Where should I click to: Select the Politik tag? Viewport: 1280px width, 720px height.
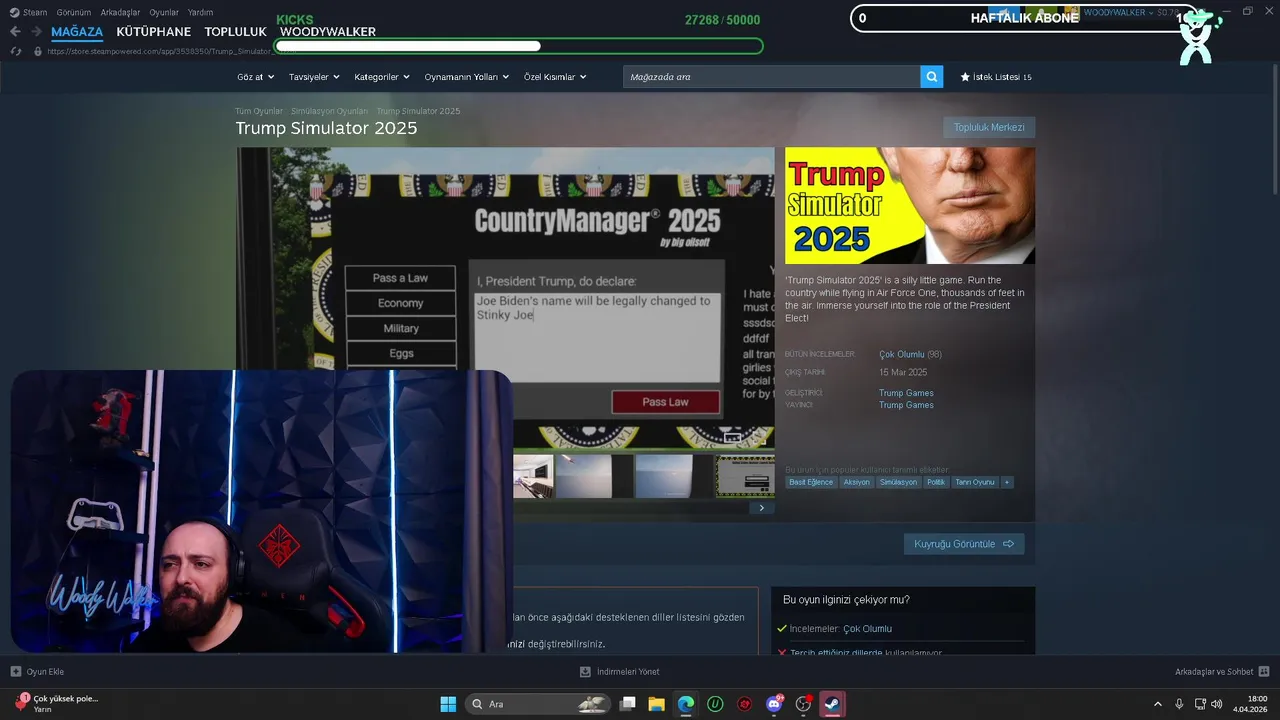coord(936,482)
